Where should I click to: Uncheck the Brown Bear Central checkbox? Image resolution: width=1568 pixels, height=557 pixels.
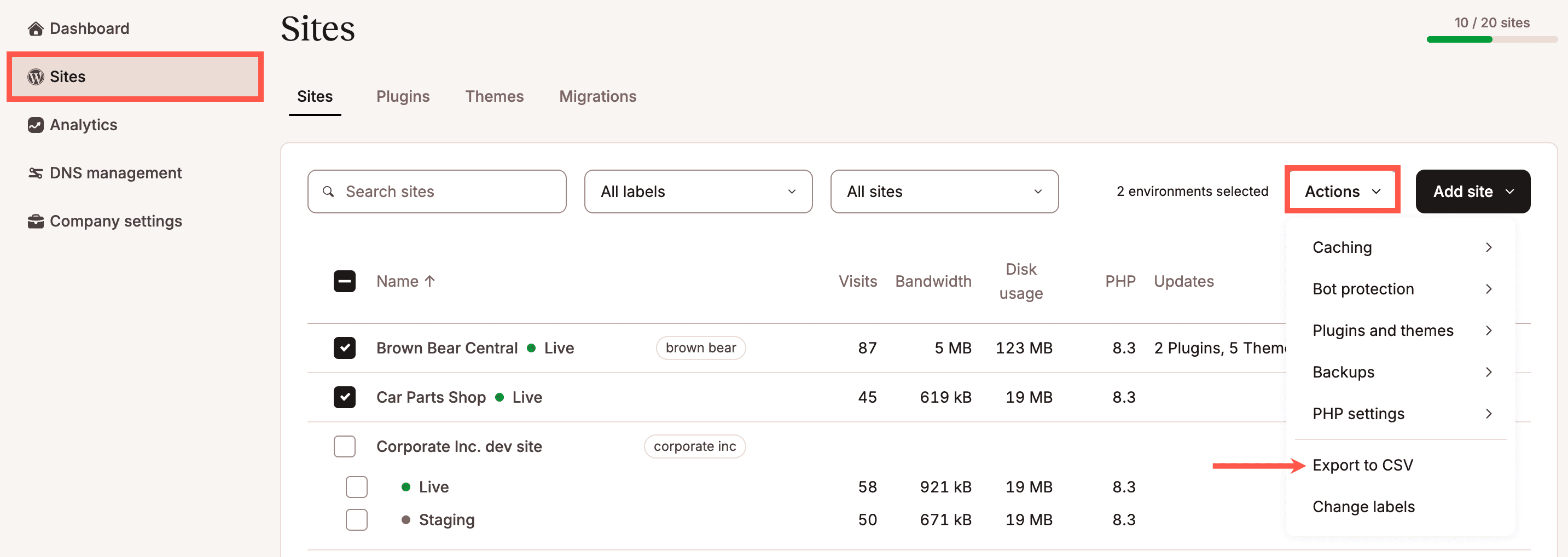345,348
